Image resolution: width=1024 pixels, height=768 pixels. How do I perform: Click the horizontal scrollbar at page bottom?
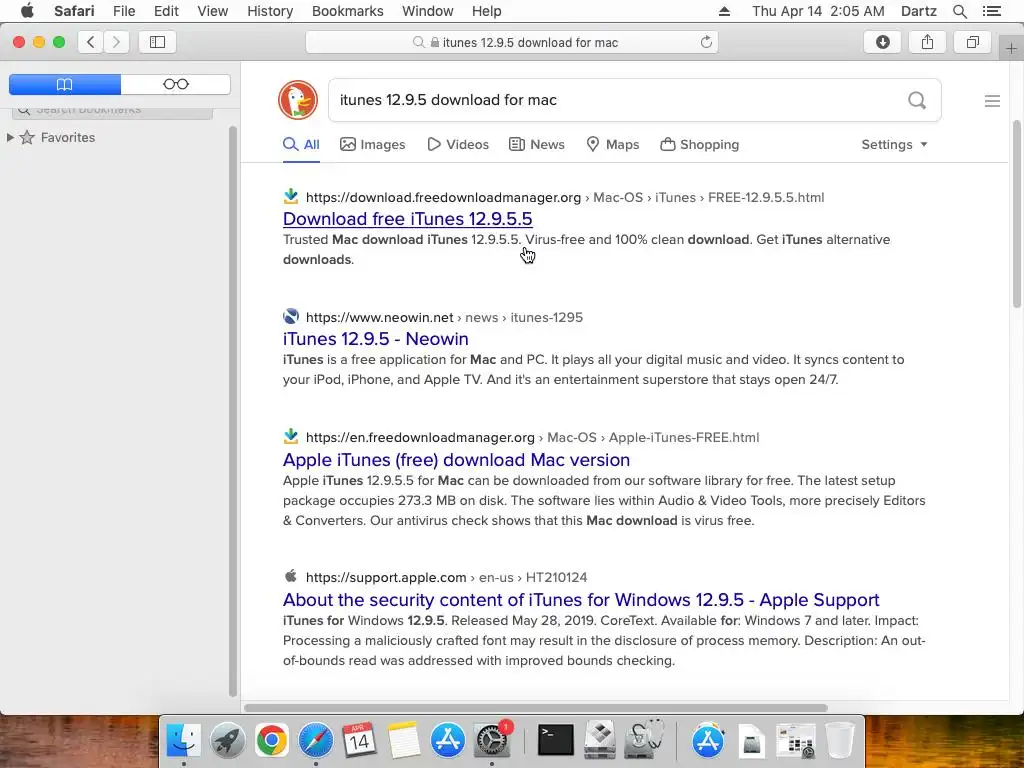tap(536, 708)
